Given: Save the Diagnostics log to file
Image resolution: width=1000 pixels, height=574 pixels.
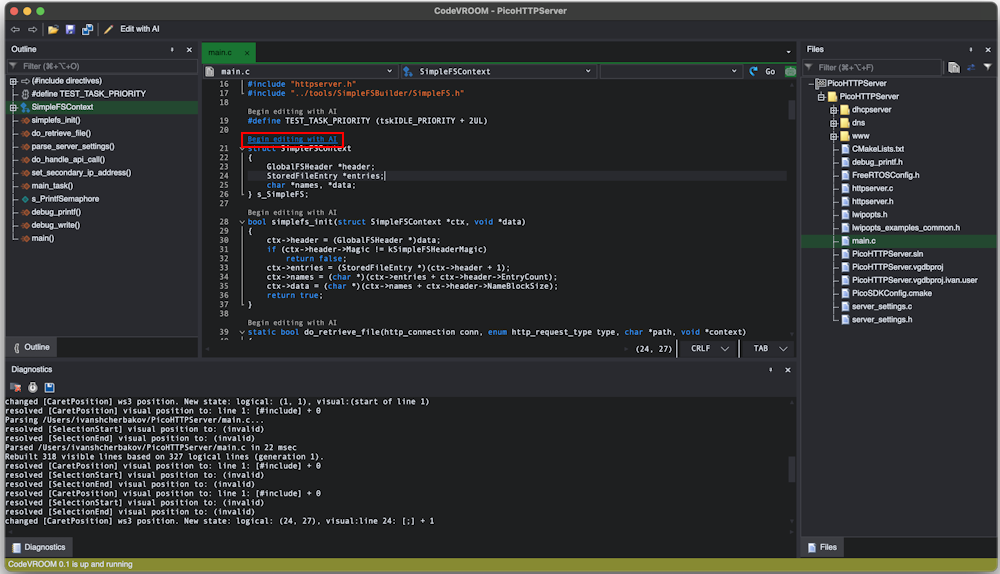Looking at the screenshot, I should click(49, 387).
